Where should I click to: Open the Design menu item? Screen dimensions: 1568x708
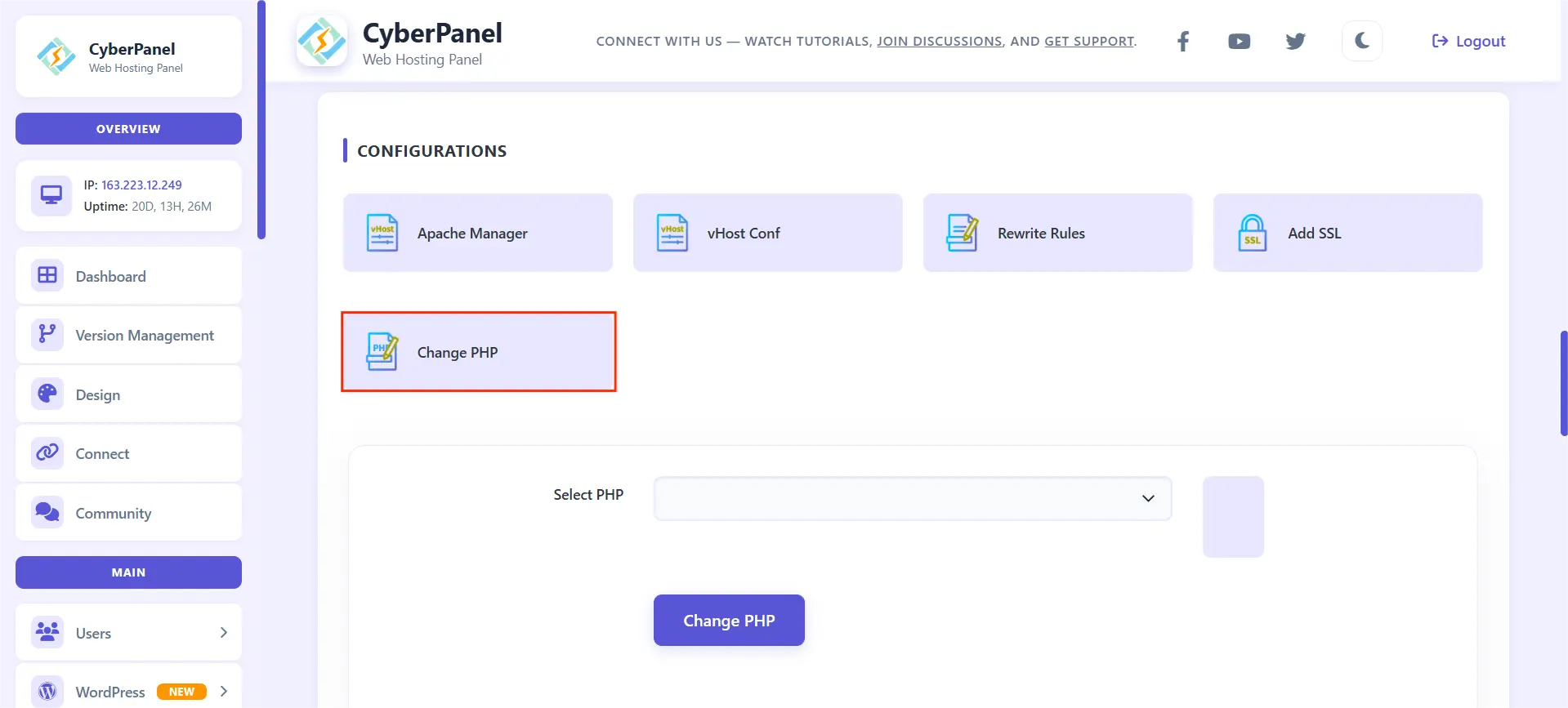point(128,394)
